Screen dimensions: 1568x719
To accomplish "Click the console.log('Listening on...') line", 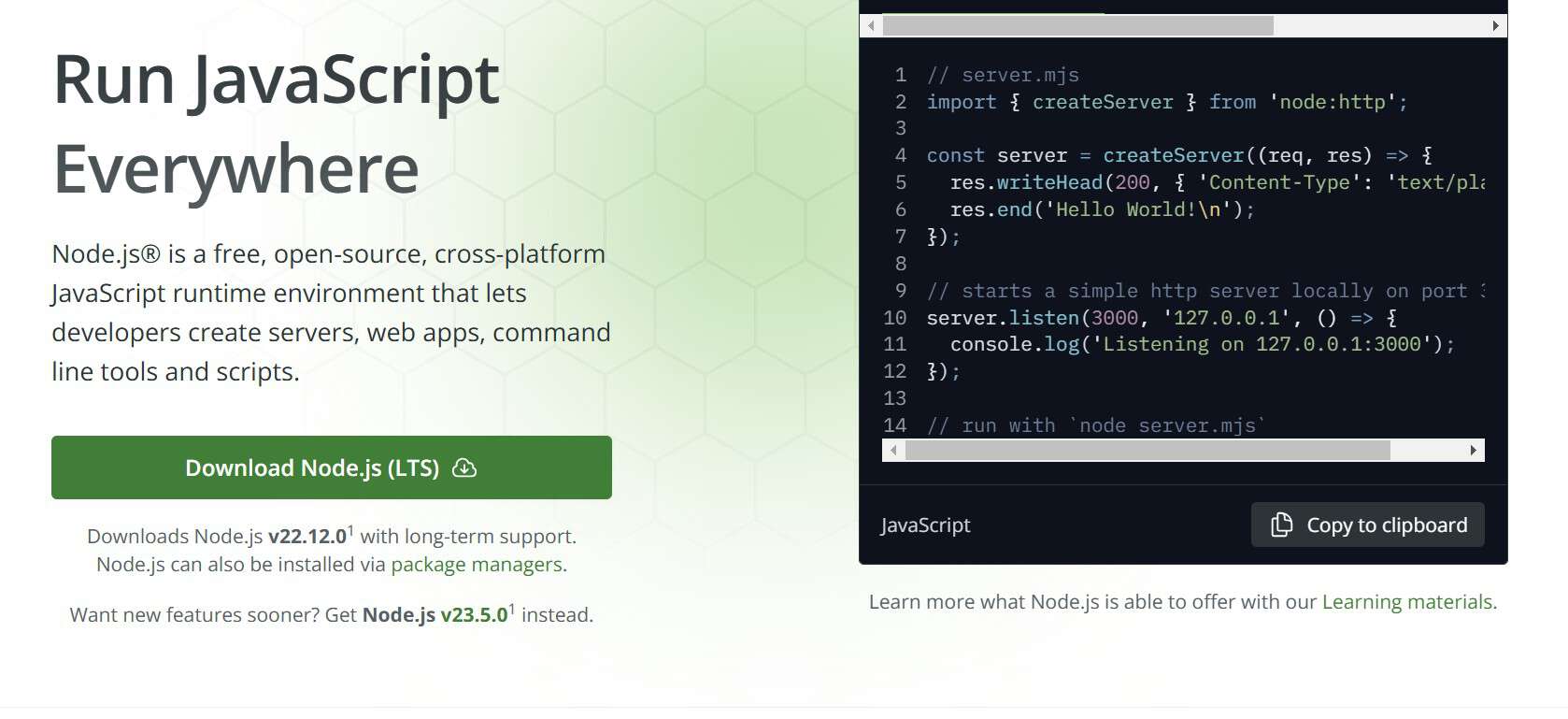I will coord(1203,344).
